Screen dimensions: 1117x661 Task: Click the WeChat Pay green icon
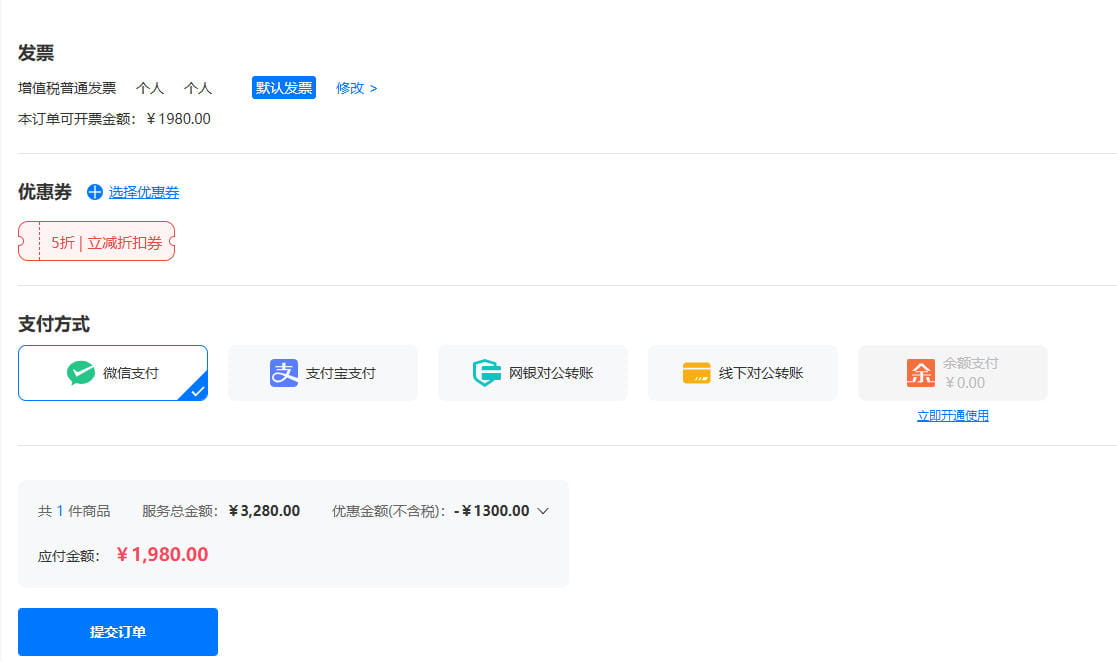(80, 373)
